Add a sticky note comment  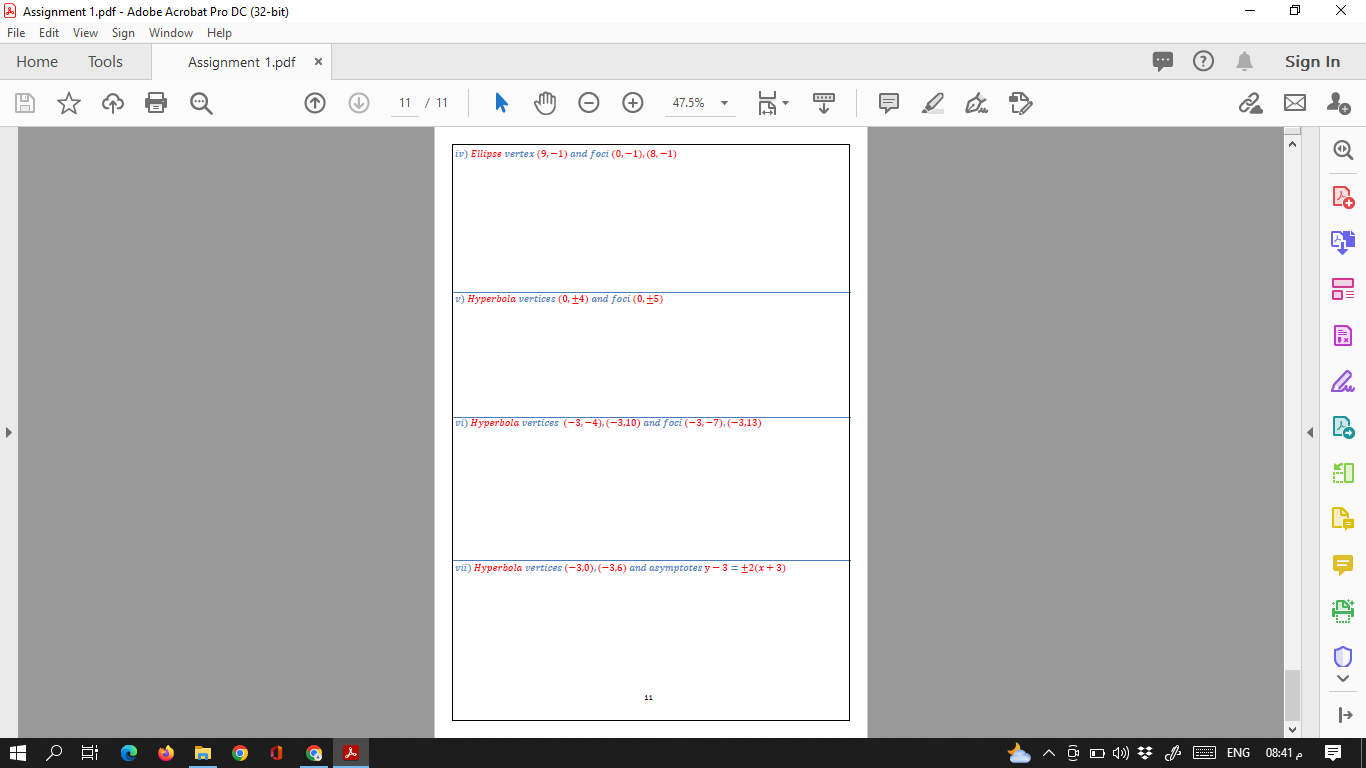[x=888, y=103]
